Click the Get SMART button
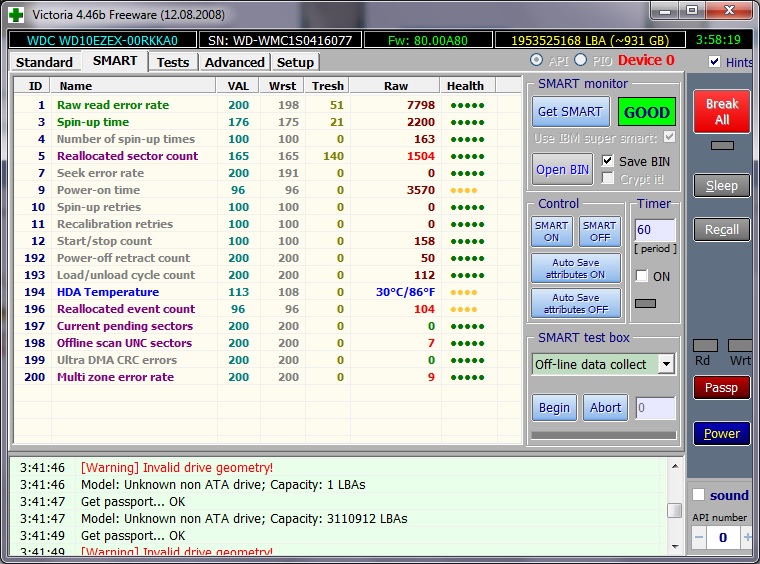Image resolution: width=760 pixels, height=564 pixels. pyautogui.click(x=570, y=111)
